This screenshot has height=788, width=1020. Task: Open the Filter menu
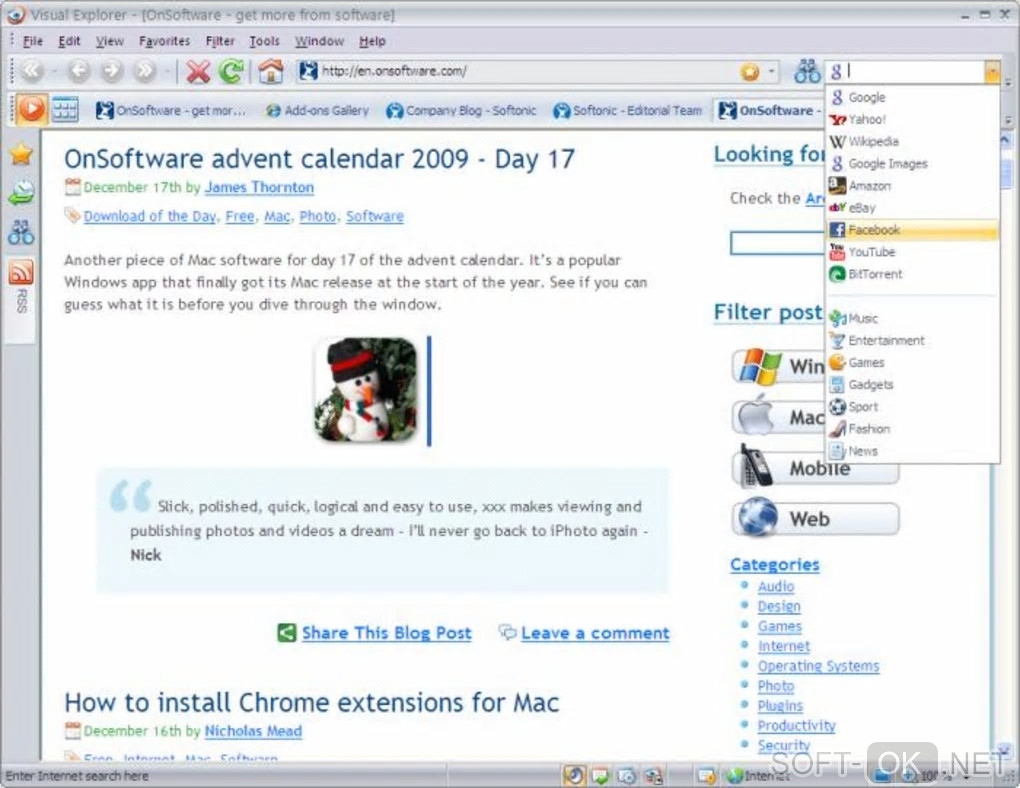point(220,41)
